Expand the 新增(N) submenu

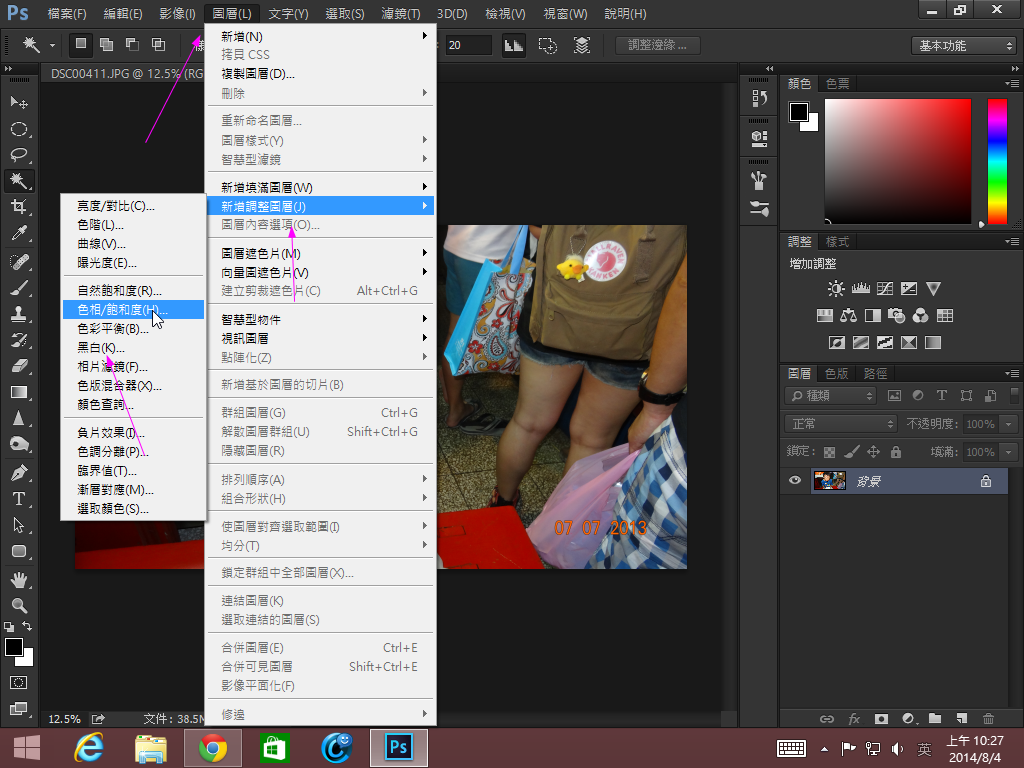(321, 37)
